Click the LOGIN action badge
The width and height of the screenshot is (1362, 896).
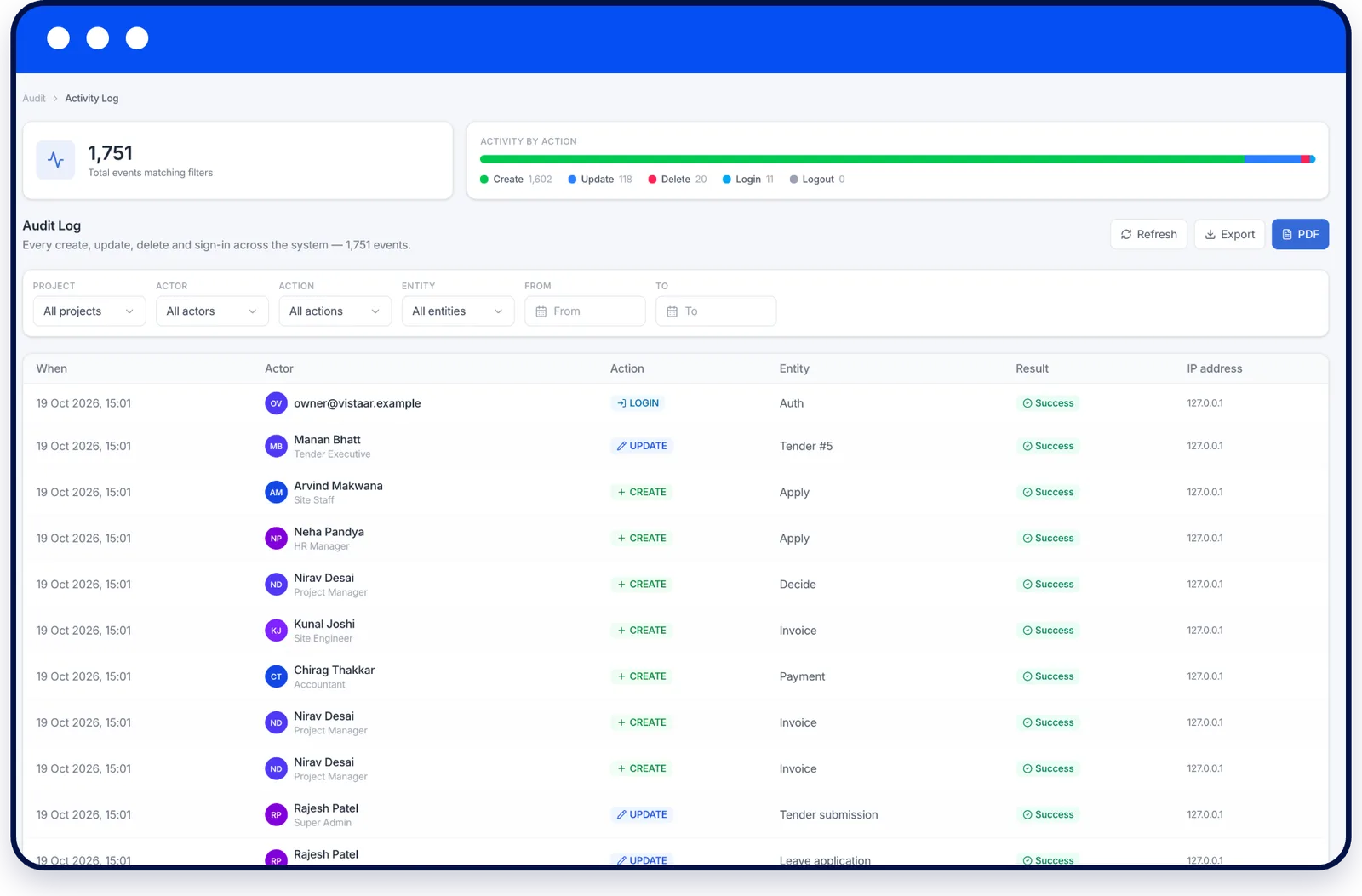638,403
